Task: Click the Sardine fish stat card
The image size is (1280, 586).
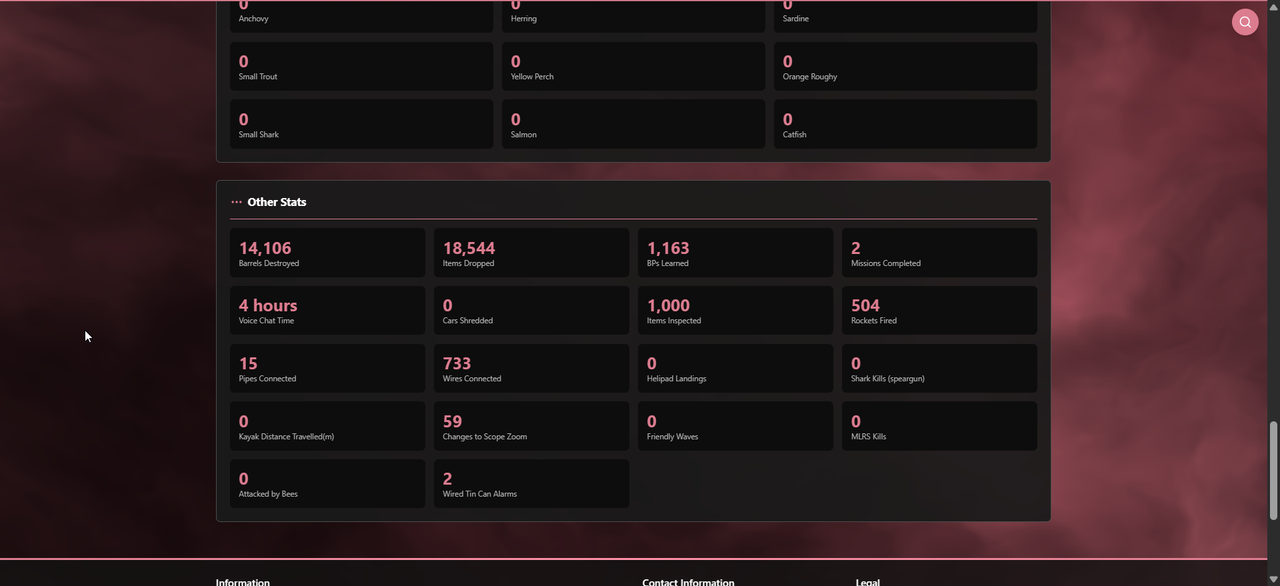Action: [x=905, y=16]
